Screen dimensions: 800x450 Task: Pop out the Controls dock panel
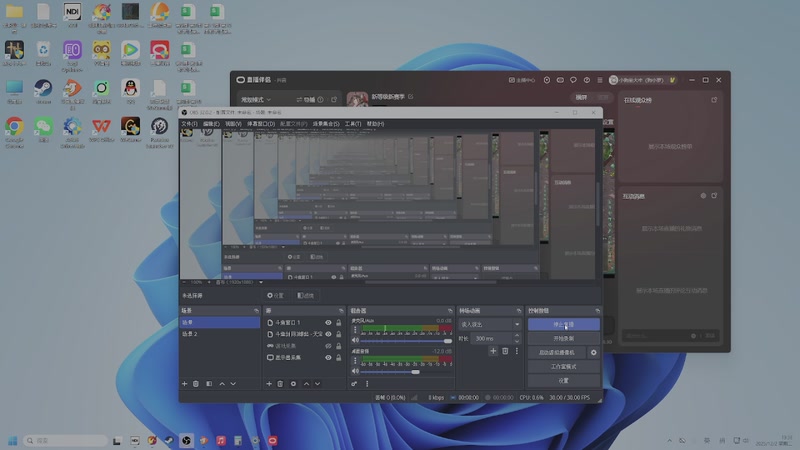(597, 311)
